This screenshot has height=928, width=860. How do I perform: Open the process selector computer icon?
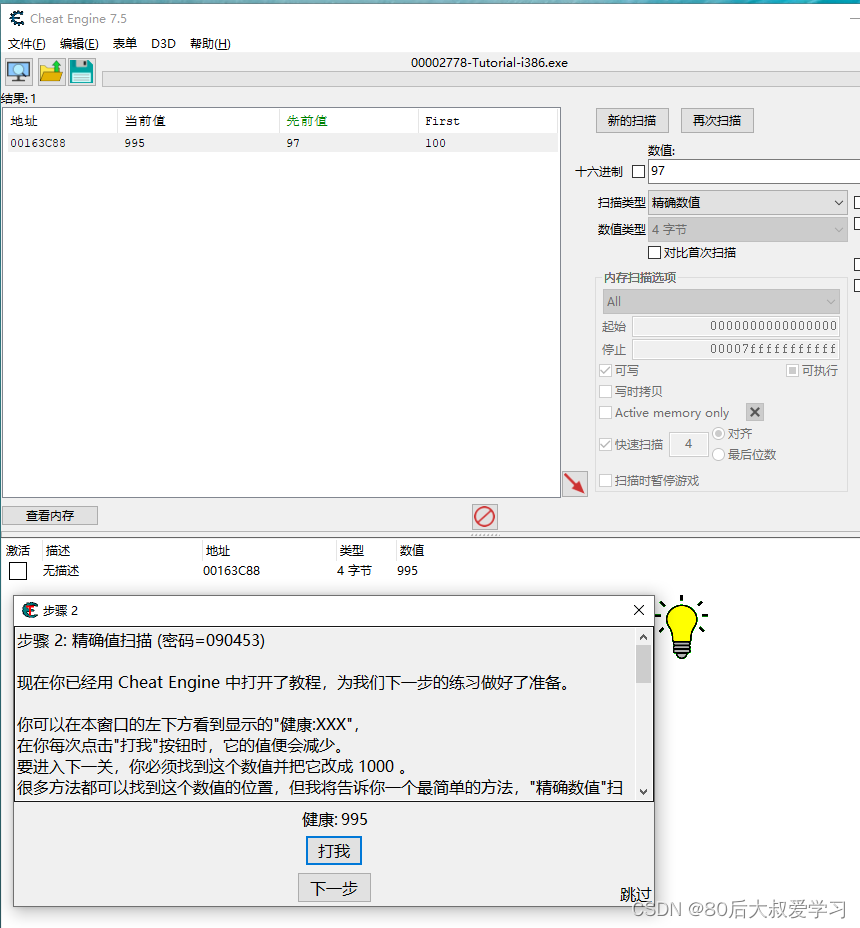click(19, 72)
